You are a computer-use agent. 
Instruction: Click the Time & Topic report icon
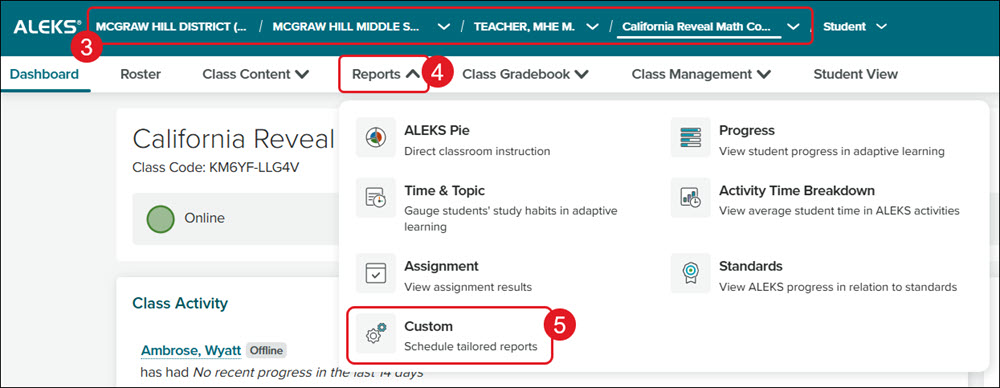[376, 198]
